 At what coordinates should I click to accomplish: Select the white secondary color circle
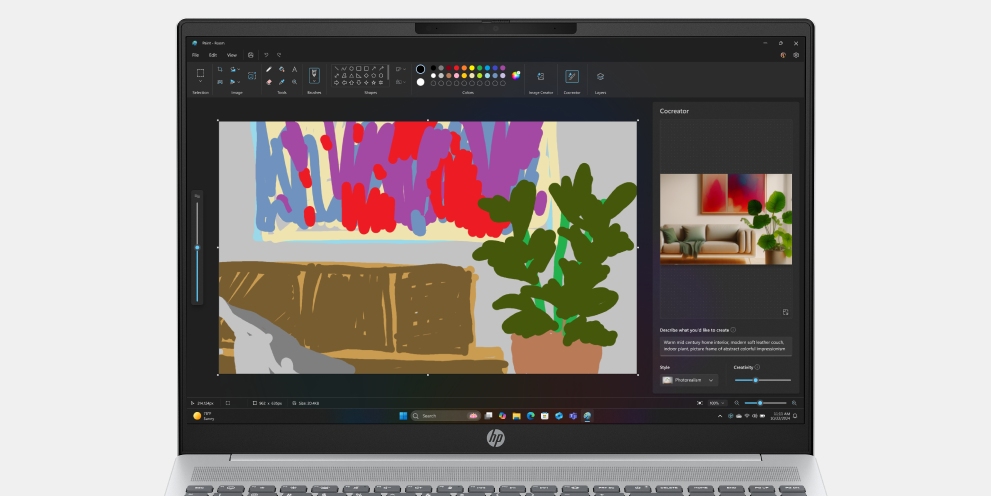click(x=420, y=82)
